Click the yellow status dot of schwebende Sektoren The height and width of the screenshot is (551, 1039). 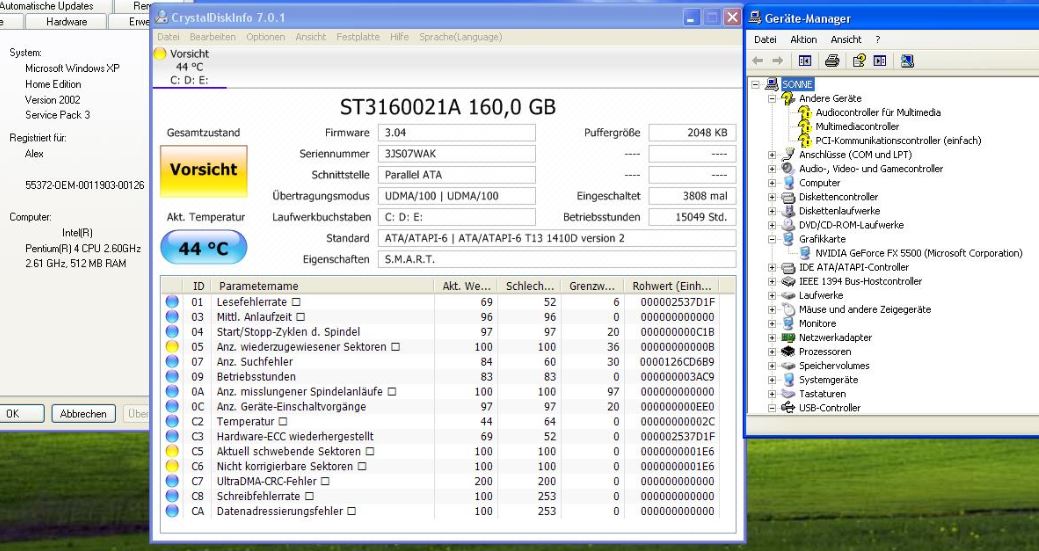[172, 451]
